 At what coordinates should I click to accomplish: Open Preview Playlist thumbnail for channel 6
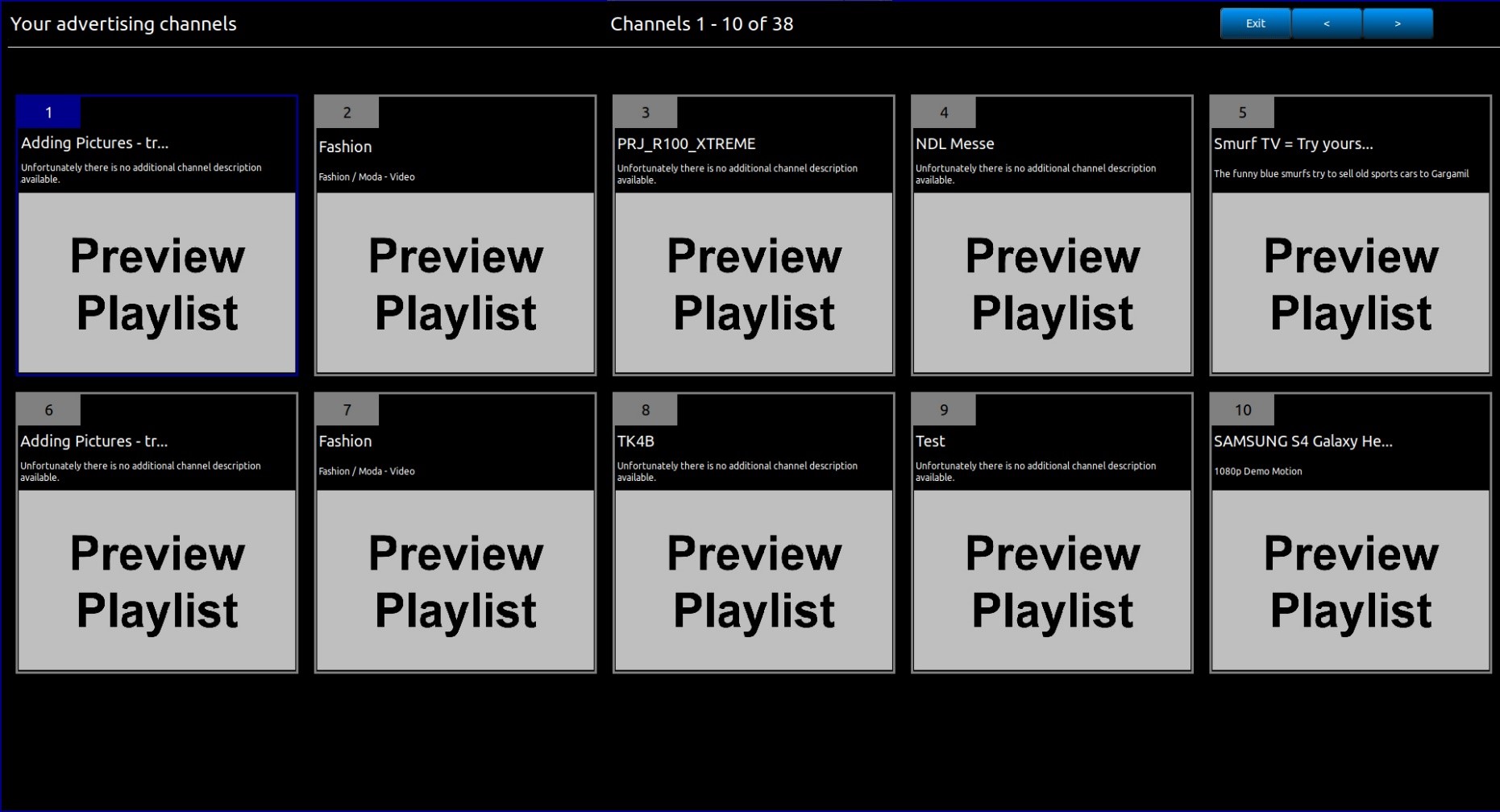coord(157,580)
